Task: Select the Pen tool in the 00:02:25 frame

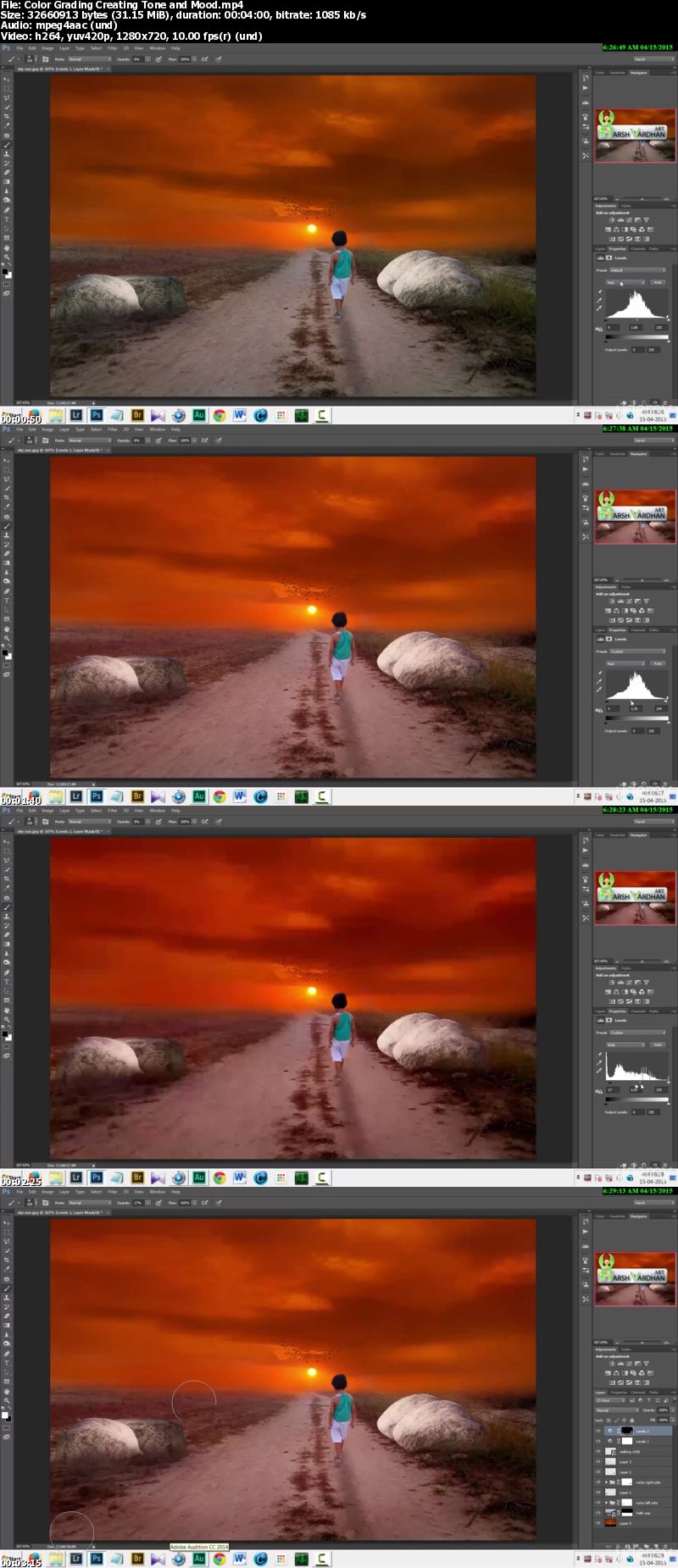Action: (6, 972)
